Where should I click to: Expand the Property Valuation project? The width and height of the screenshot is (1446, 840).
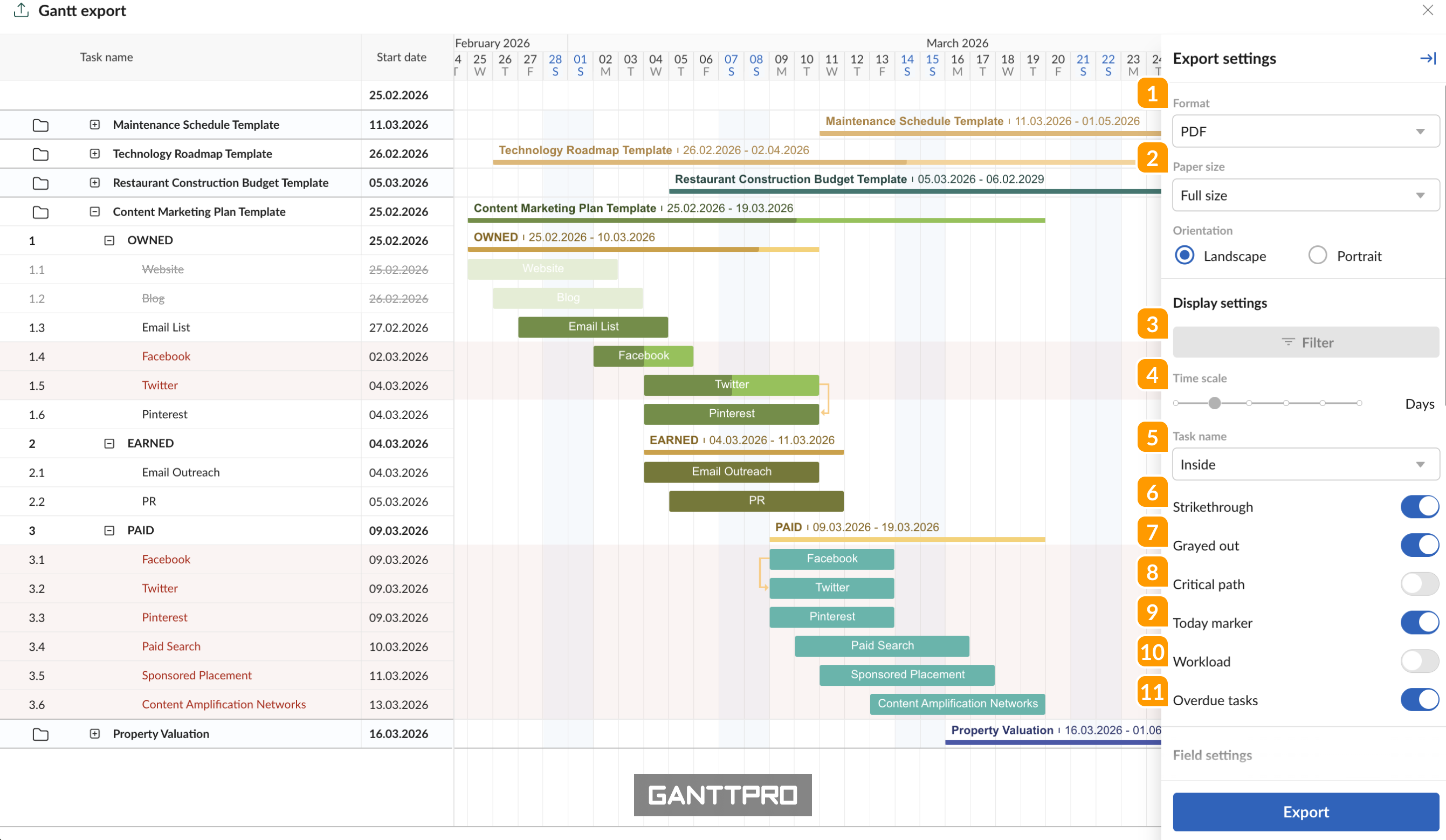pos(95,734)
